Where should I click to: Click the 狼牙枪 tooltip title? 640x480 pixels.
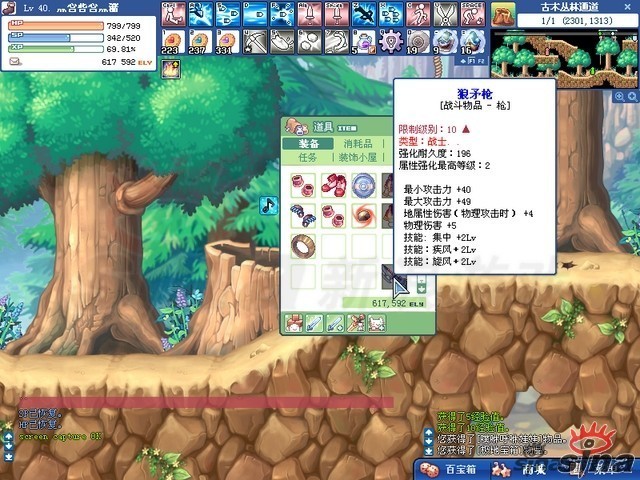click(475, 94)
